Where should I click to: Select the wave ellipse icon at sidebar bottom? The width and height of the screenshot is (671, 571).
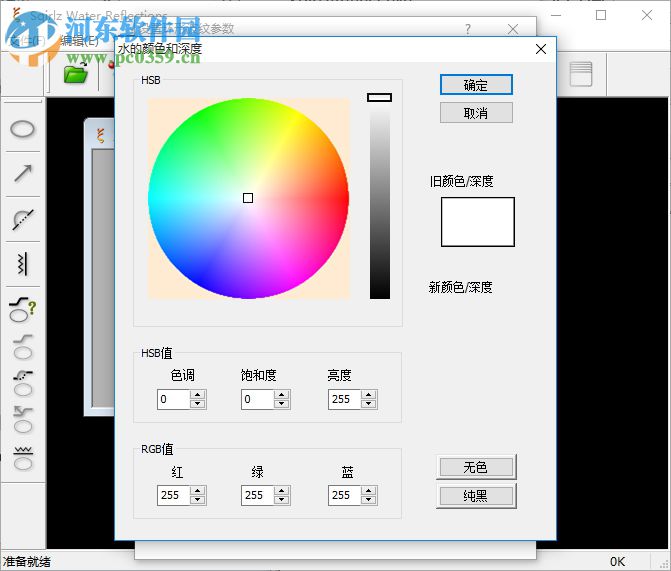tap(23, 458)
